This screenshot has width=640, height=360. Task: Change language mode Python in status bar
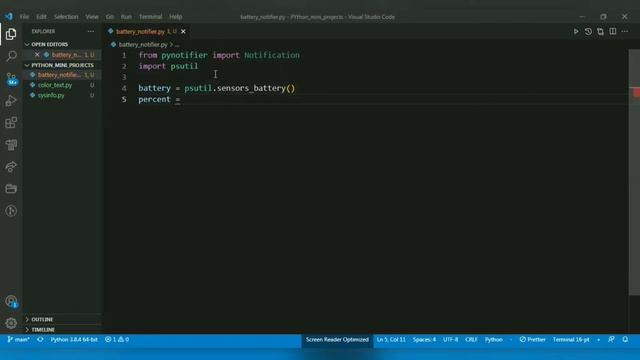493,340
